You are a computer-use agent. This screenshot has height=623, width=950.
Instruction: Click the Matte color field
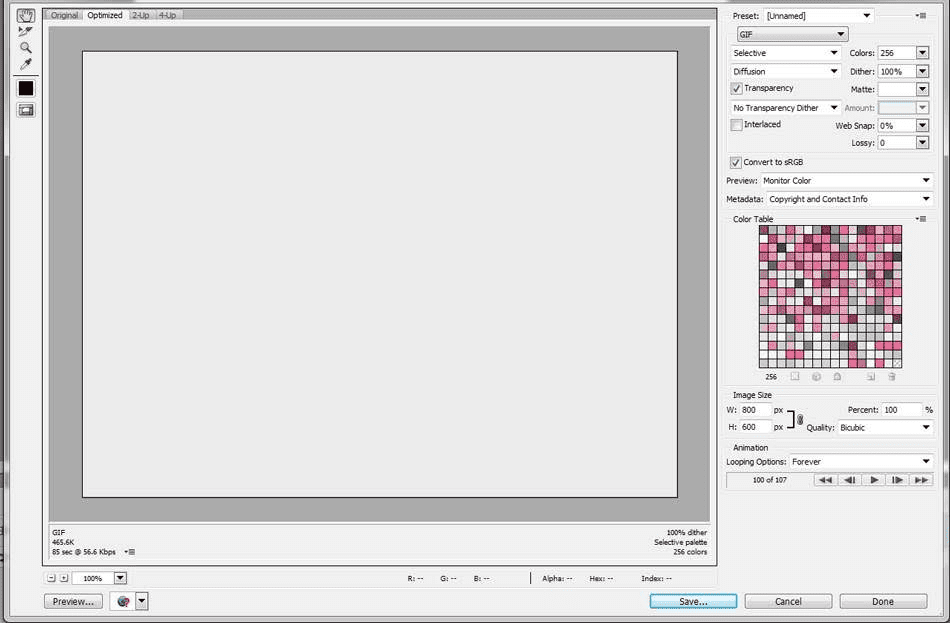897,90
